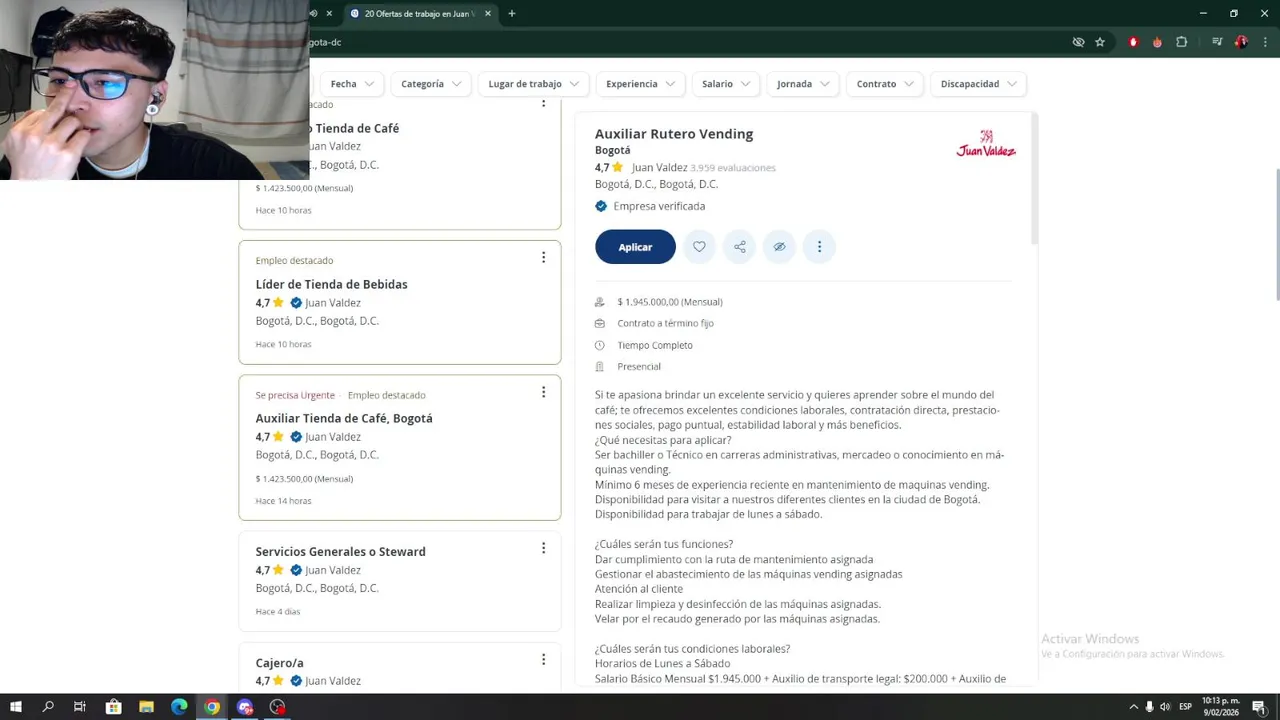The height and width of the screenshot is (720, 1280).
Task: Switch to the 20 Ofertas de trabajo tab
Action: pyautogui.click(x=418, y=13)
